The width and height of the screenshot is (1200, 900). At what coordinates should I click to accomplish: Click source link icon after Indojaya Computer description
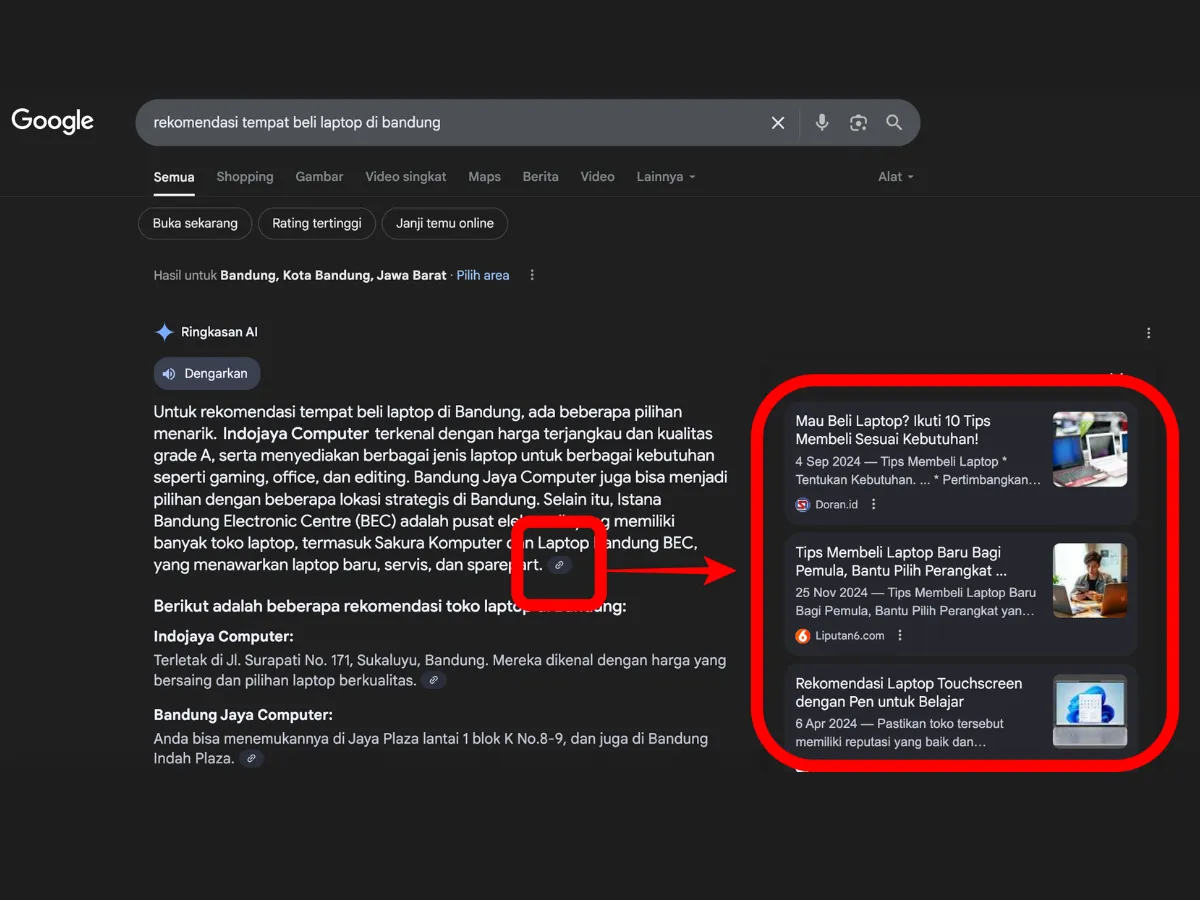433,680
